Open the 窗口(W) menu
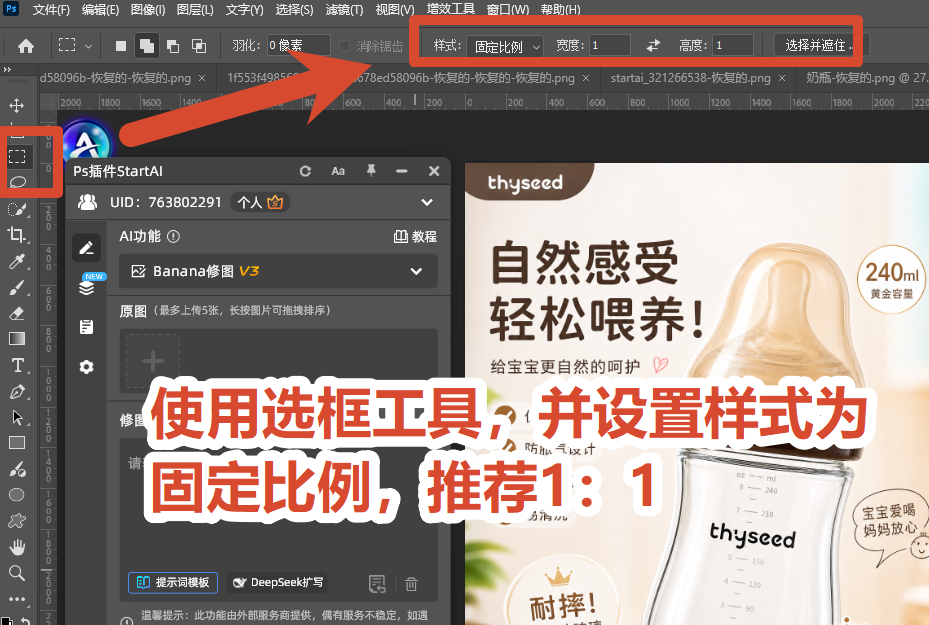The width and height of the screenshot is (929, 625). (x=508, y=9)
